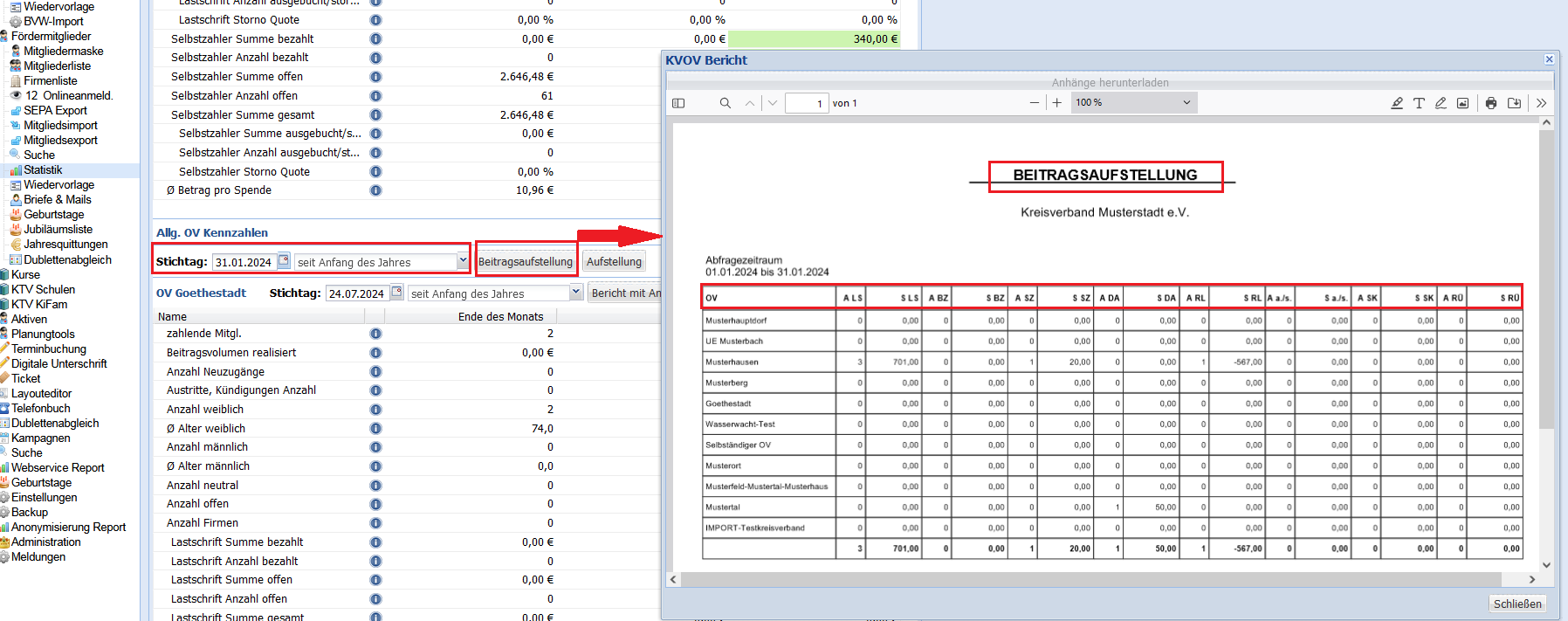Open the 100 % zoom level dropdown
The width and height of the screenshot is (1568, 621).
click(1132, 103)
